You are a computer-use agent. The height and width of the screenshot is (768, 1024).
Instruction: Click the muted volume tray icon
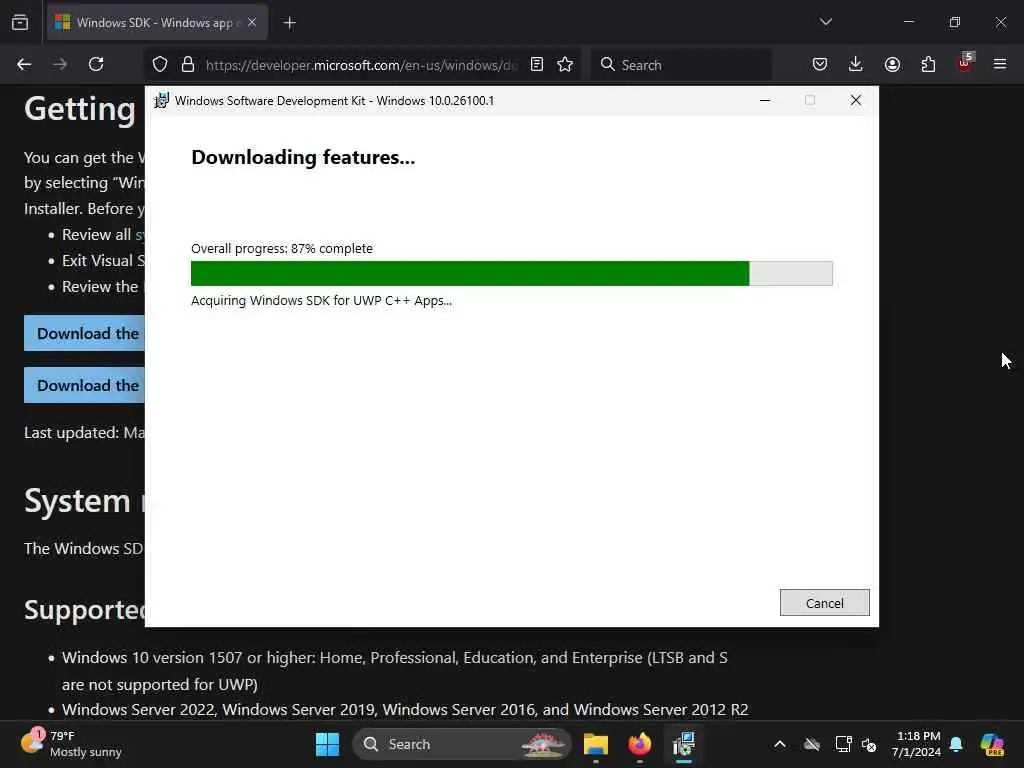click(869, 744)
